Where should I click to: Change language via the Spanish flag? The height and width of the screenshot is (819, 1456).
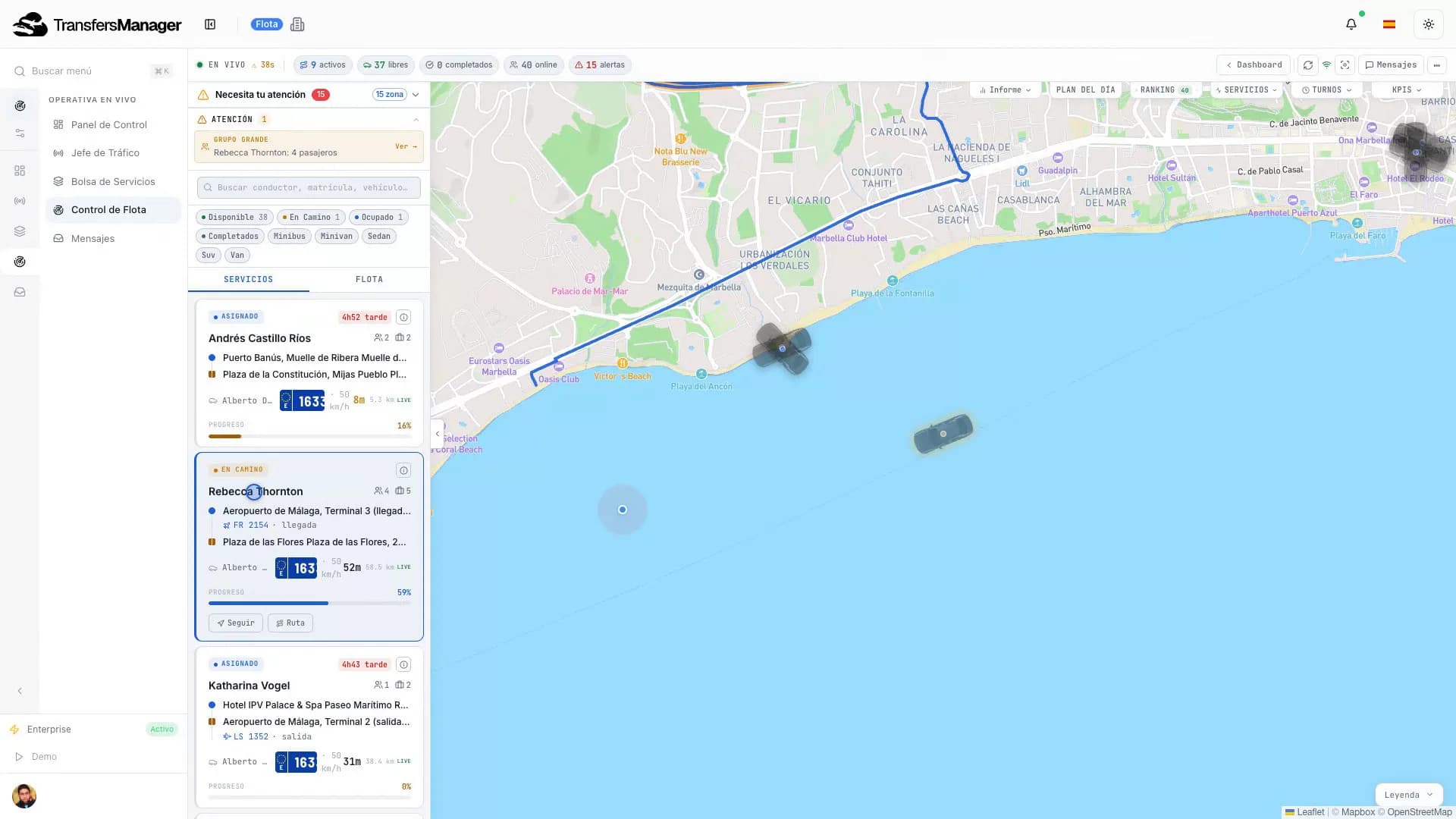(1389, 24)
